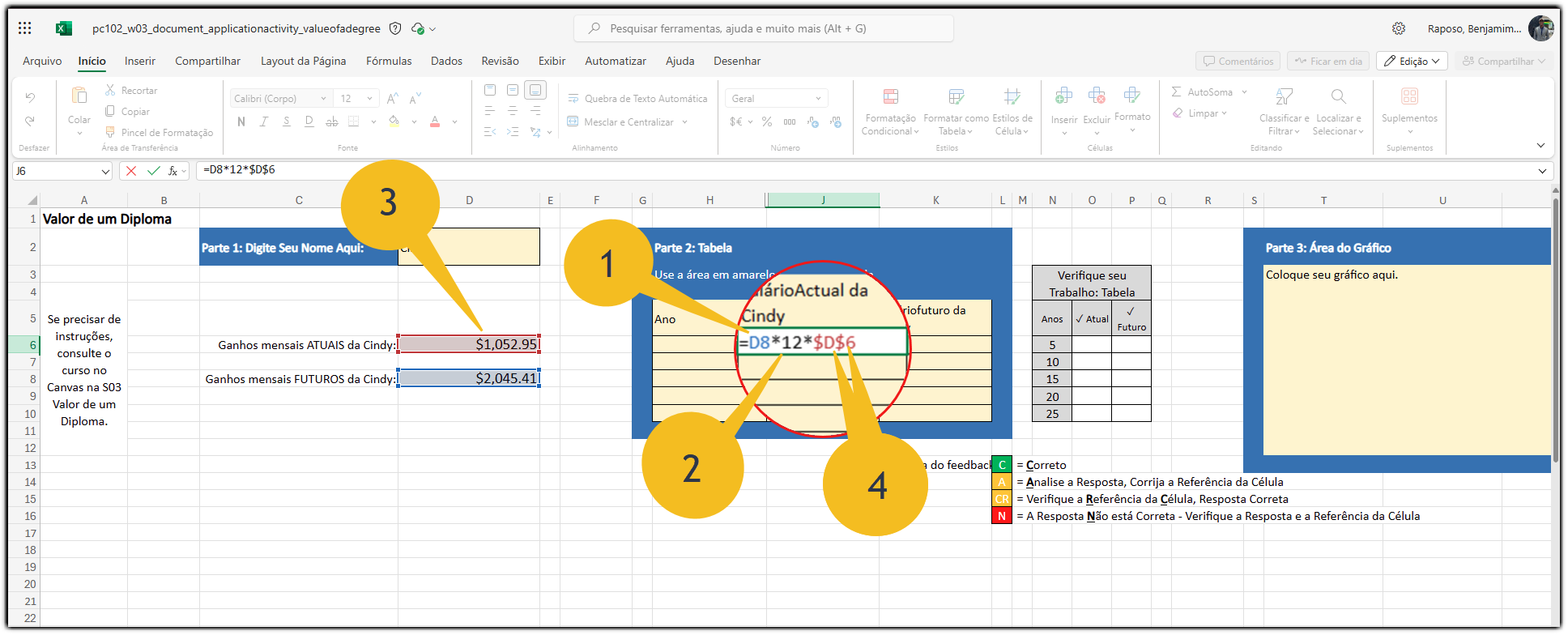Click the Ficar em dia button
The image size is (1568, 635).
[x=1327, y=61]
